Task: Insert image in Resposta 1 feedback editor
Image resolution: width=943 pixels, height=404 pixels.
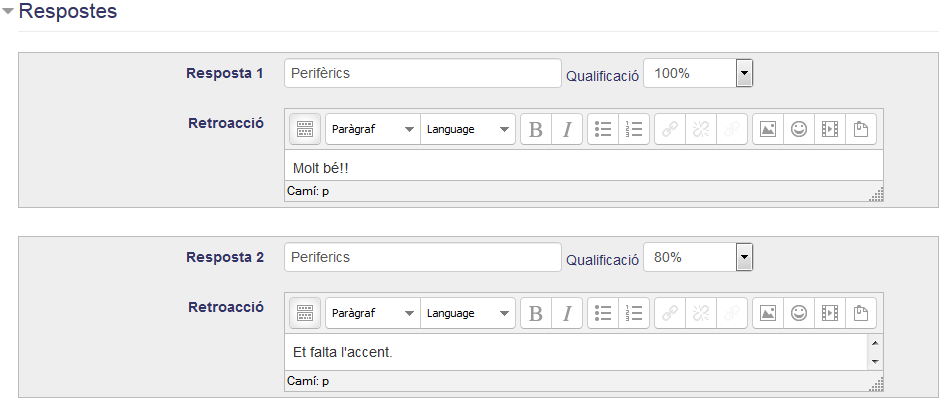Action: coord(768,129)
